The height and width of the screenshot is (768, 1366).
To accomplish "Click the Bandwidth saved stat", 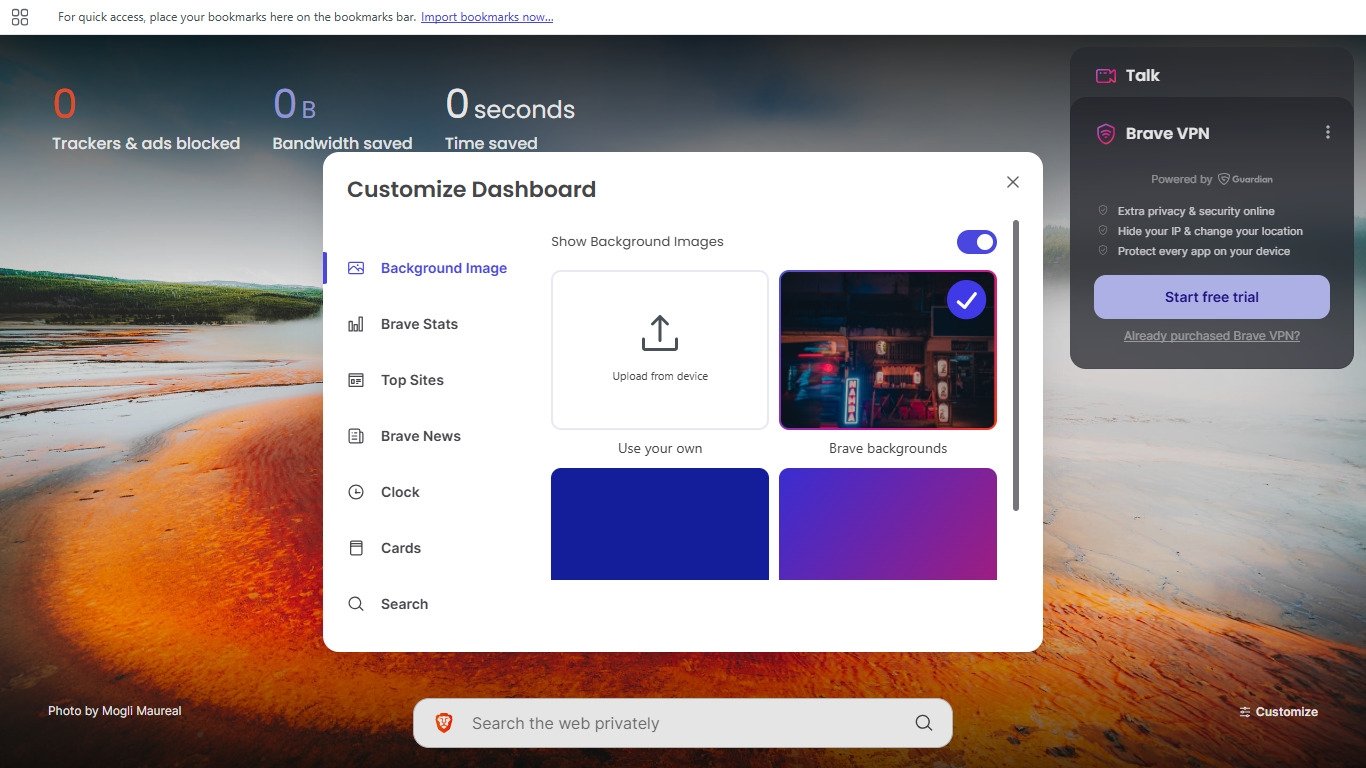I will pyautogui.click(x=342, y=120).
